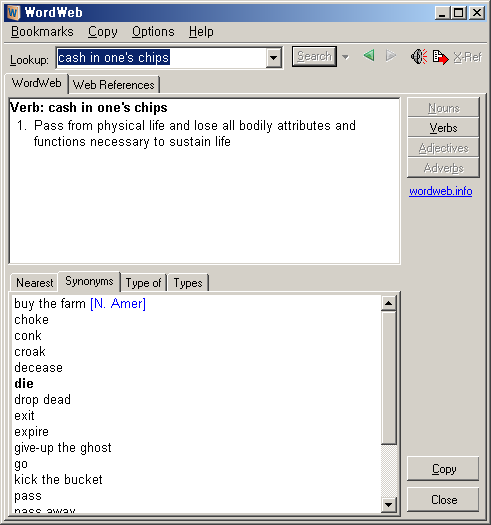Select synonym 'give-up the ghost'
Viewport: 491px width, 525px height.
tap(63, 448)
